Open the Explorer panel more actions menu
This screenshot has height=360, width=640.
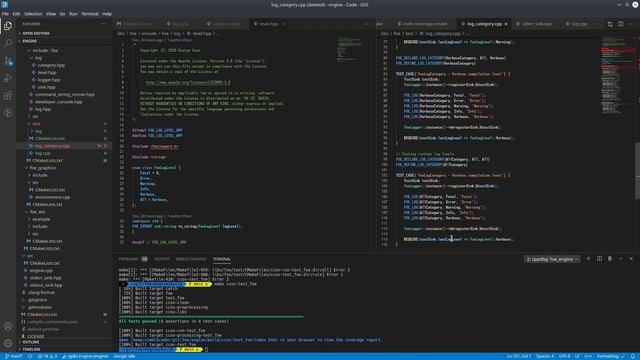[x=103, y=24]
